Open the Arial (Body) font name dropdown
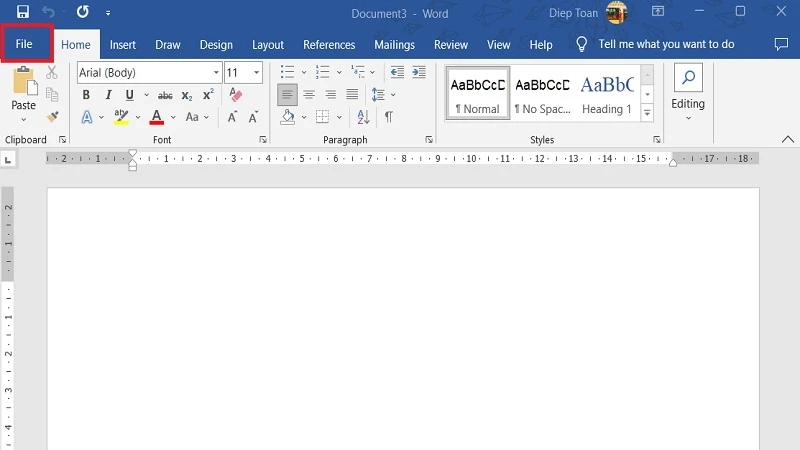800x450 pixels. tap(216, 72)
